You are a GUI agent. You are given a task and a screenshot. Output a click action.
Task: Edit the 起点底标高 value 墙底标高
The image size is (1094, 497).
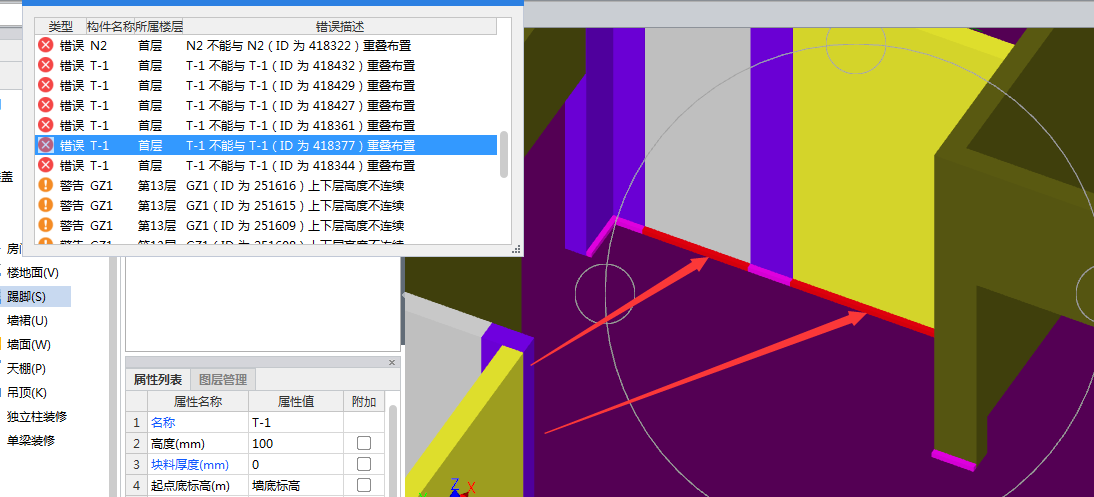point(295,485)
